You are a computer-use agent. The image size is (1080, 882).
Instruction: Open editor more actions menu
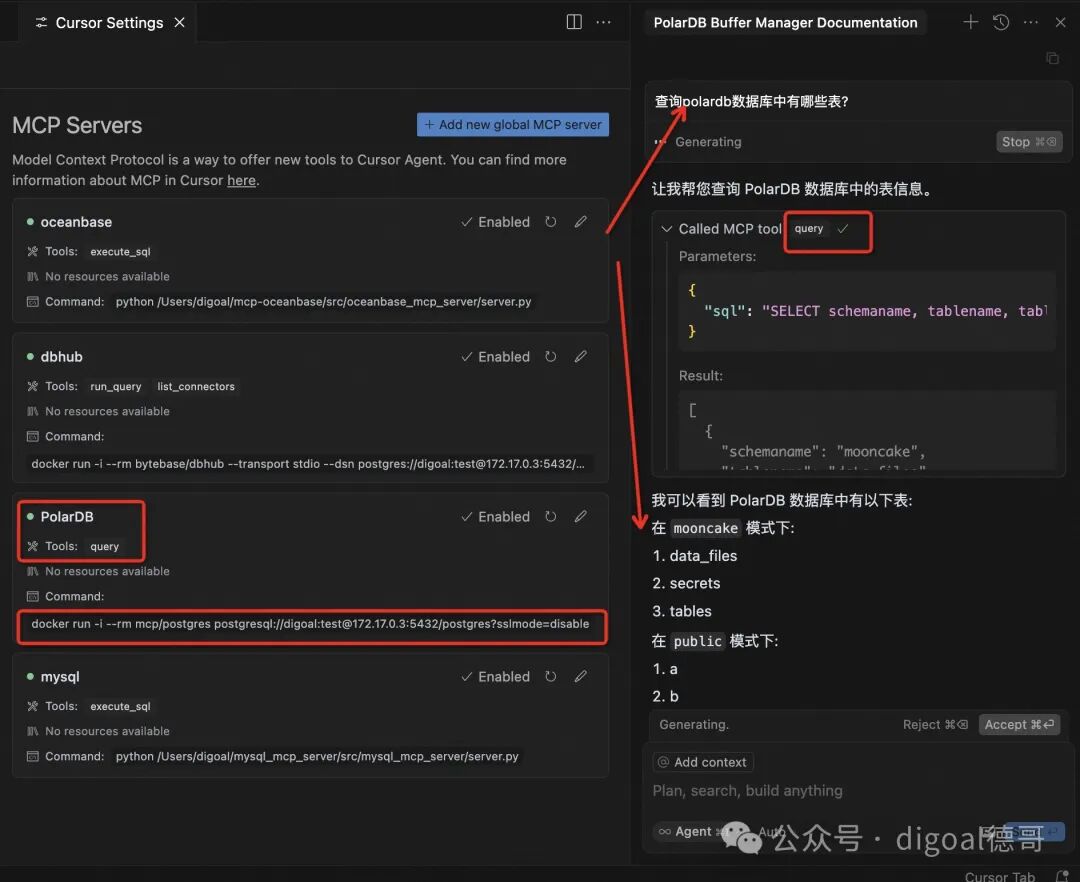click(x=603, y=22)
